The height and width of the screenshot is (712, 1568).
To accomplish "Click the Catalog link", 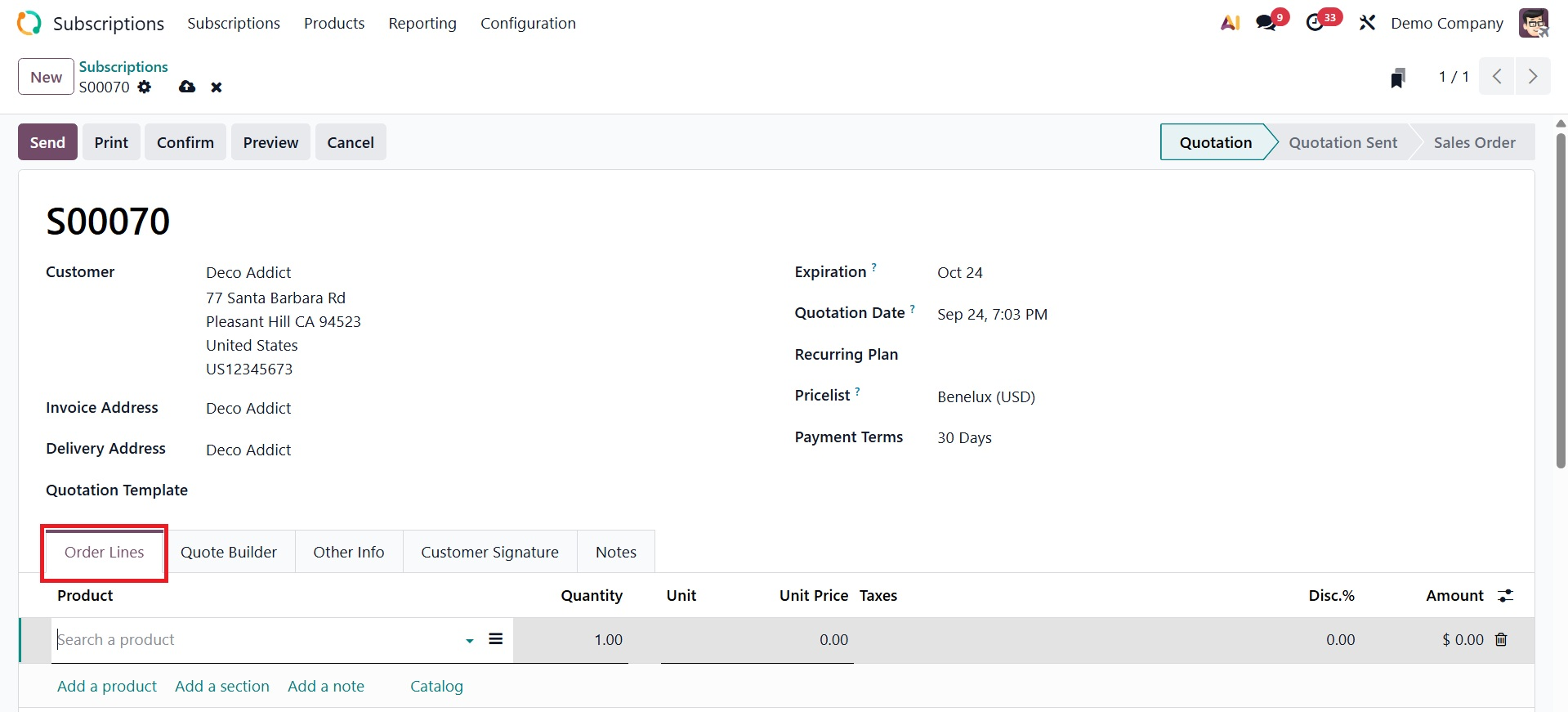I will click(x=436, y=687).
